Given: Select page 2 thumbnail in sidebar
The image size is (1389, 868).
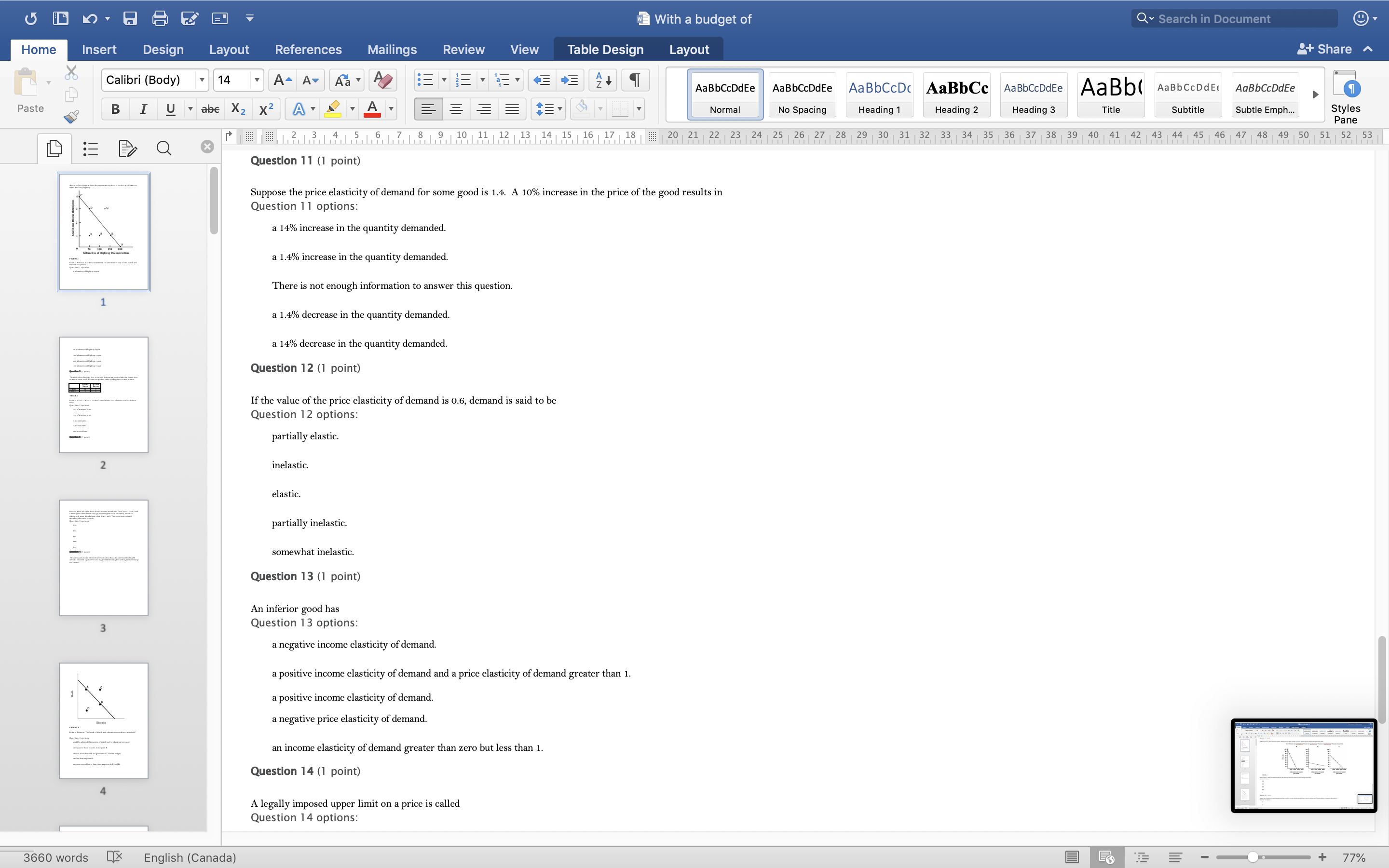Looking at the screenshot, I should point(103,395).
